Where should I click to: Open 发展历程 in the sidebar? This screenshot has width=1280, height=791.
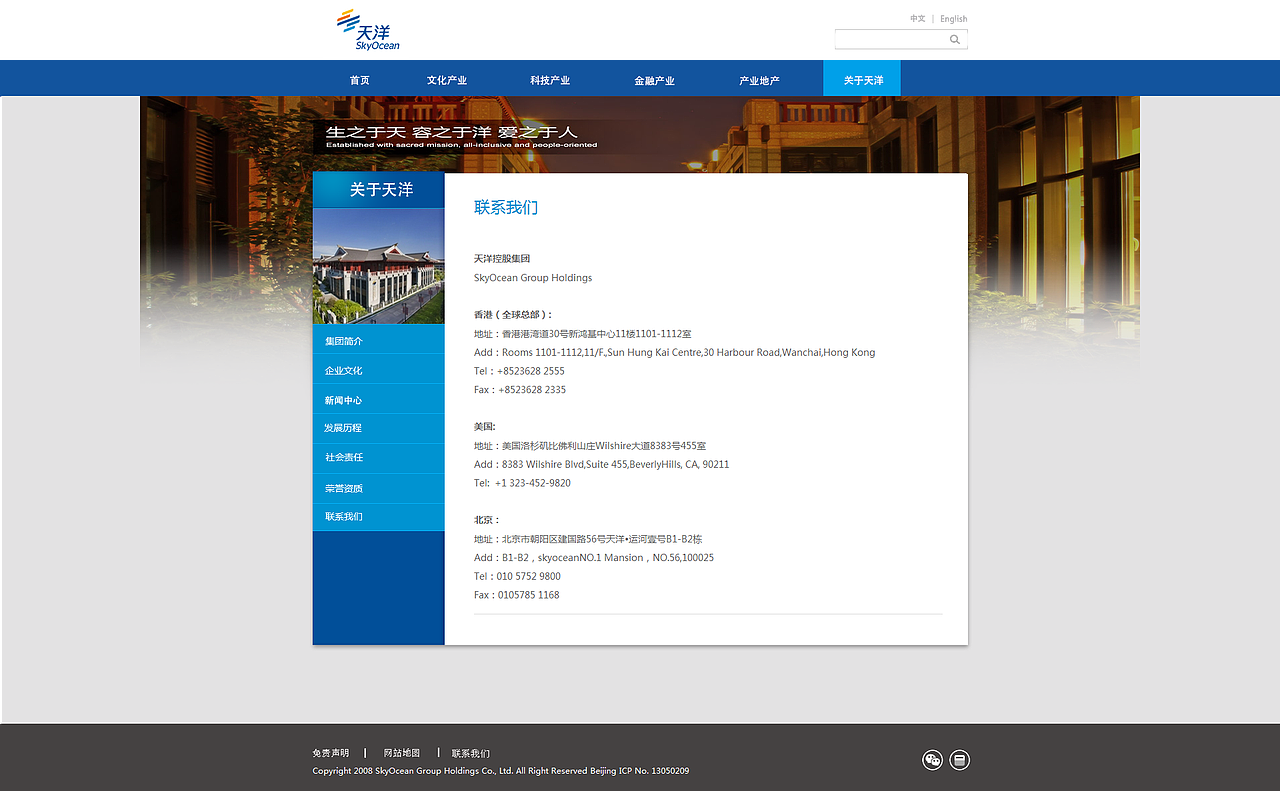tap(378, 428)
